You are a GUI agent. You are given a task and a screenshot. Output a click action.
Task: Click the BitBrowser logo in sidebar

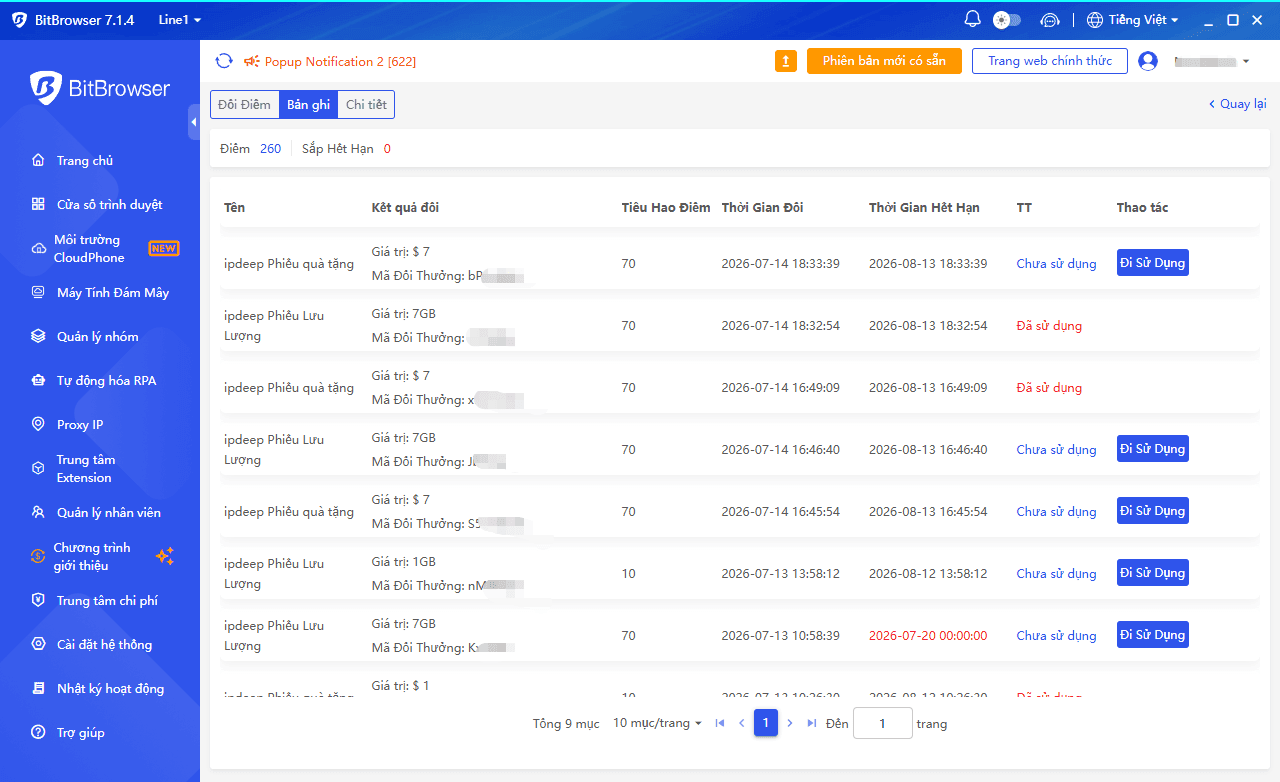[x=100, y=88]
